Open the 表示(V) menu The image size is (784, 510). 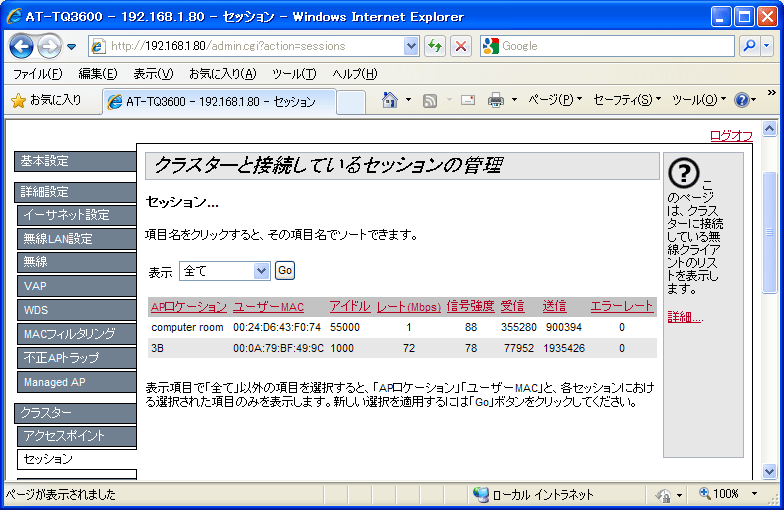coord(153,74)
